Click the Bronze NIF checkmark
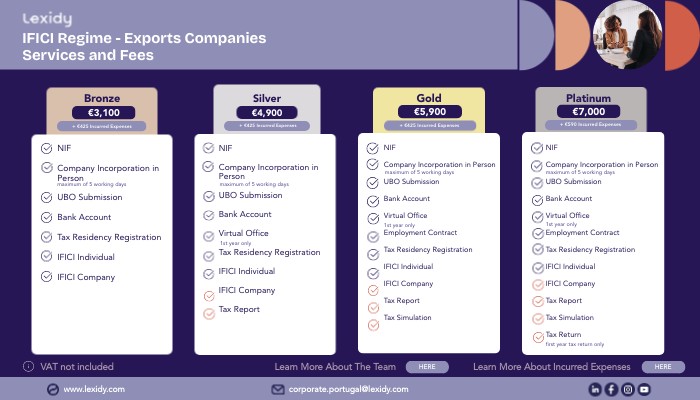Screen dimensions: 700x400 click(46, 148)
